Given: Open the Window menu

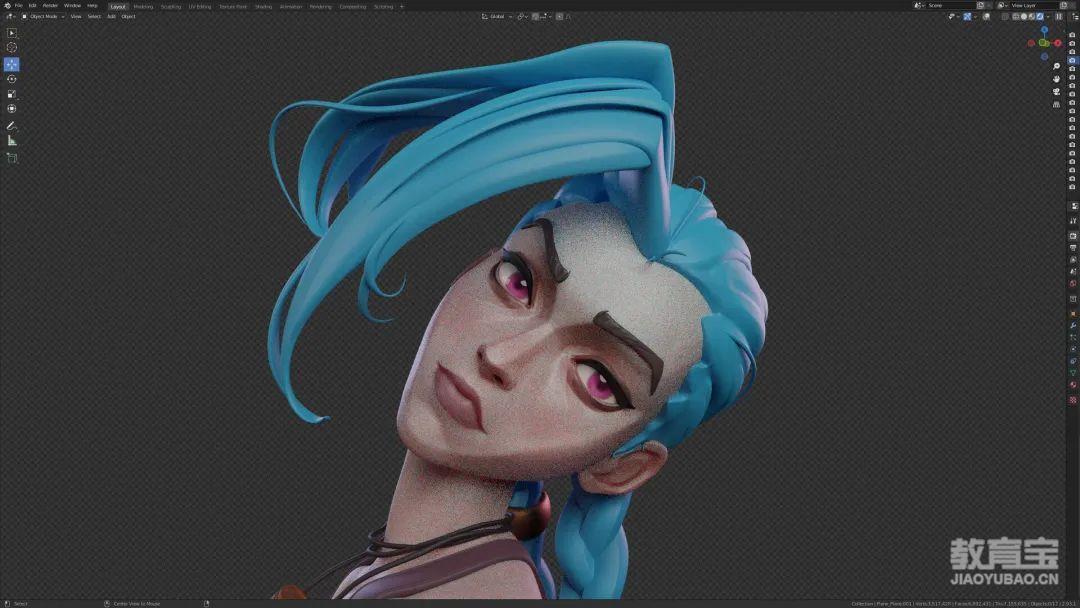Looking at the screenshot, I should point(72,6).
